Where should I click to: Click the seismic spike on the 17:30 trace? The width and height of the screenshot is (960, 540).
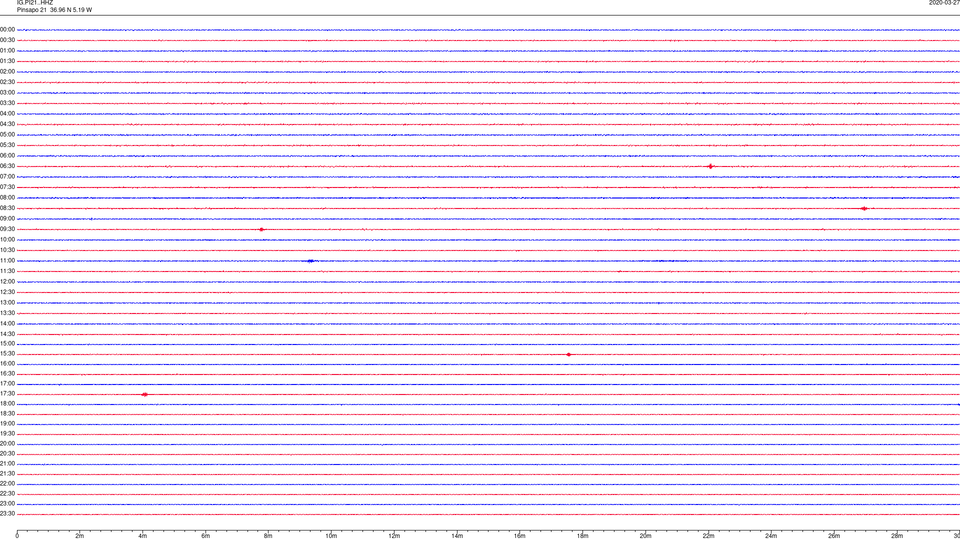[144, 395]
